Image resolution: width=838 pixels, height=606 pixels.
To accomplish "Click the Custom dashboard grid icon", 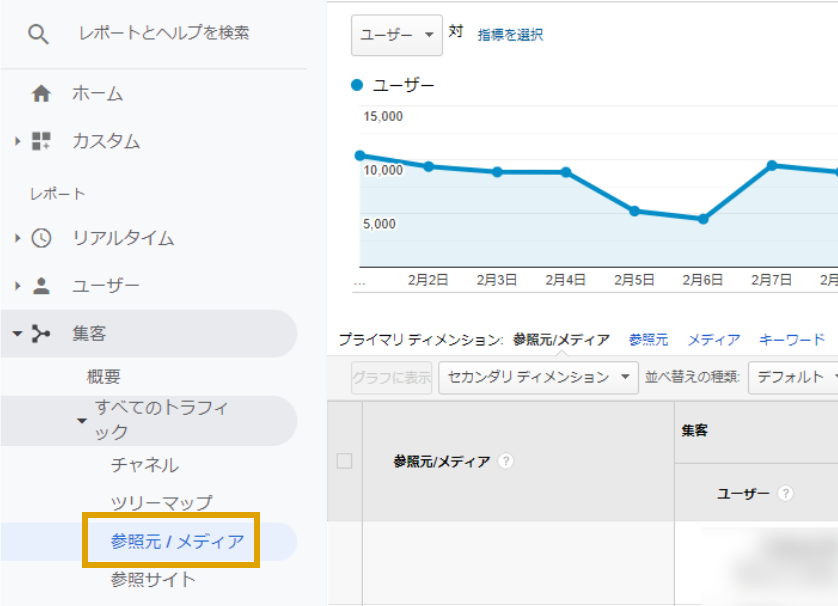I will coord(41,141).
